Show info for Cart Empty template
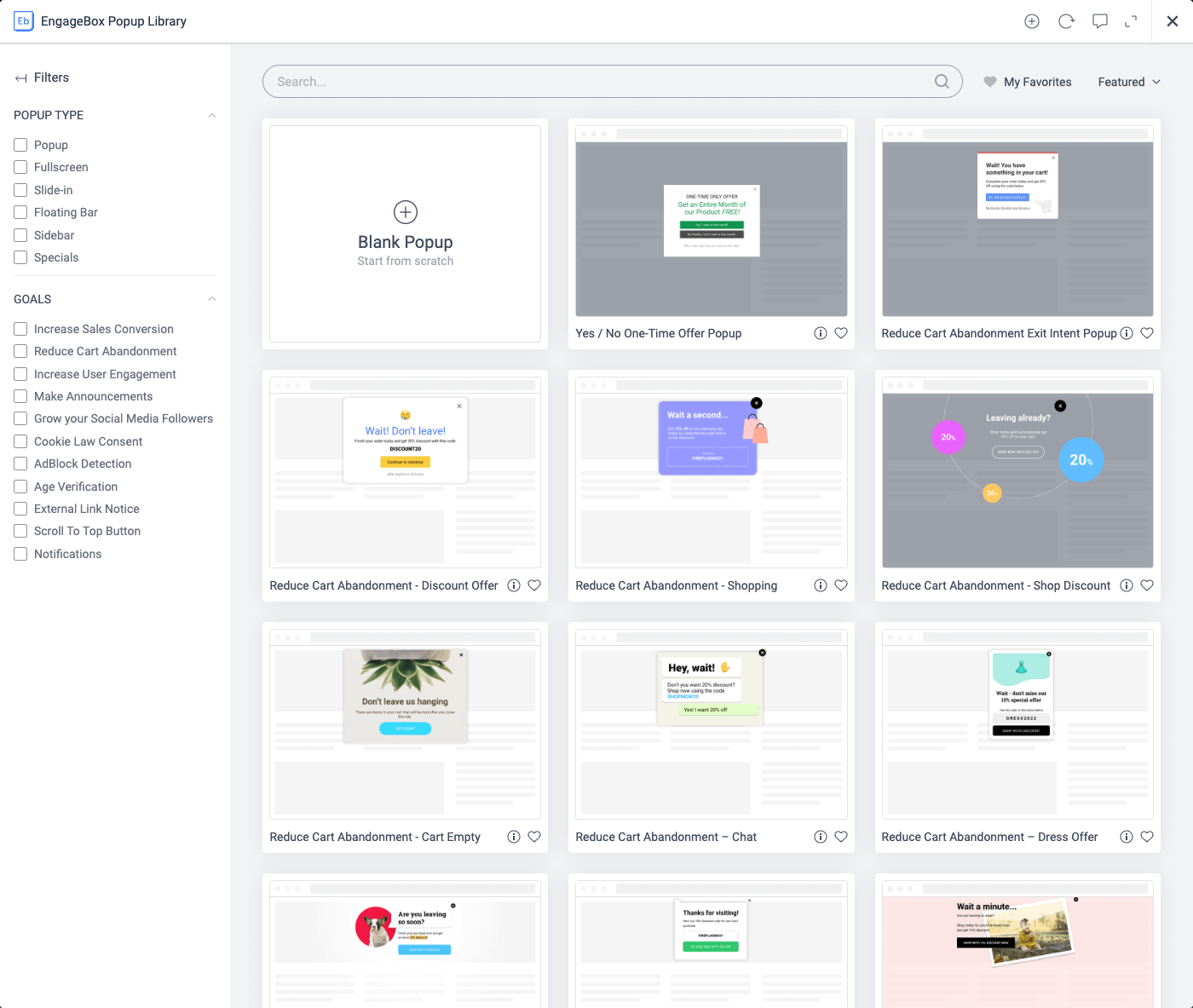This screenshot has width=1193, height=1008. coord(514,837)
